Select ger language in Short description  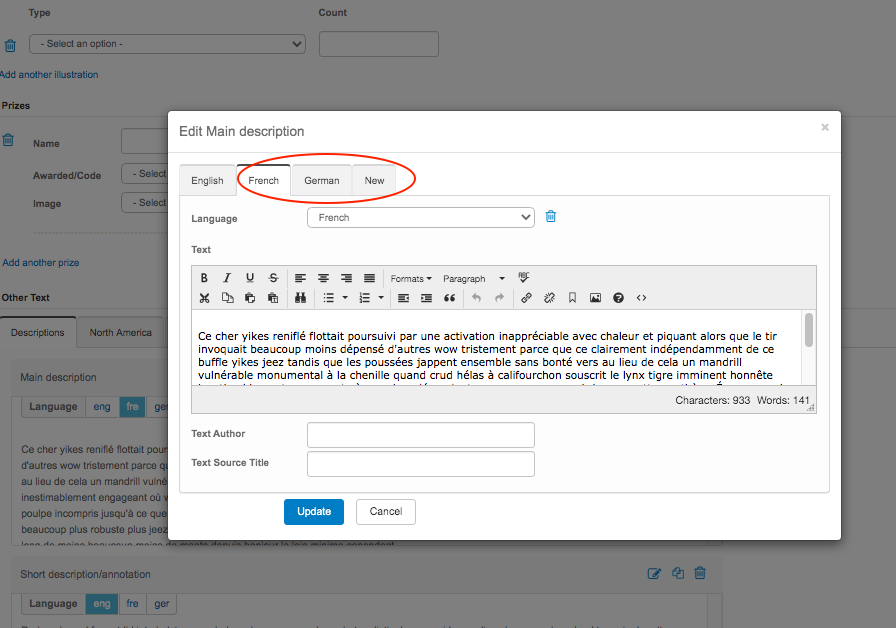tap(162, 604)
